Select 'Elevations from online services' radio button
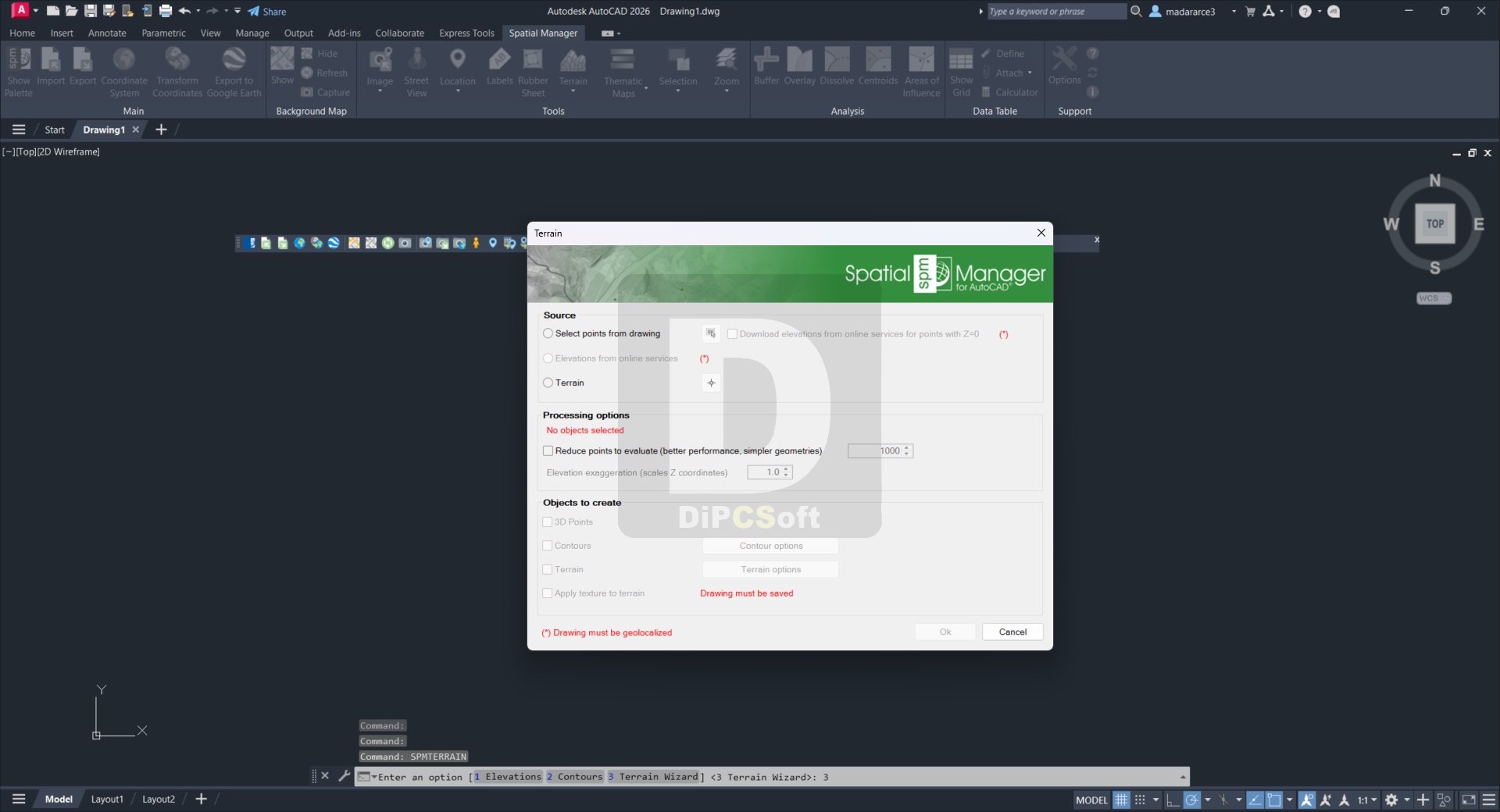The height and width of the screenshot is (812, 1500). (x=548, y=358)
